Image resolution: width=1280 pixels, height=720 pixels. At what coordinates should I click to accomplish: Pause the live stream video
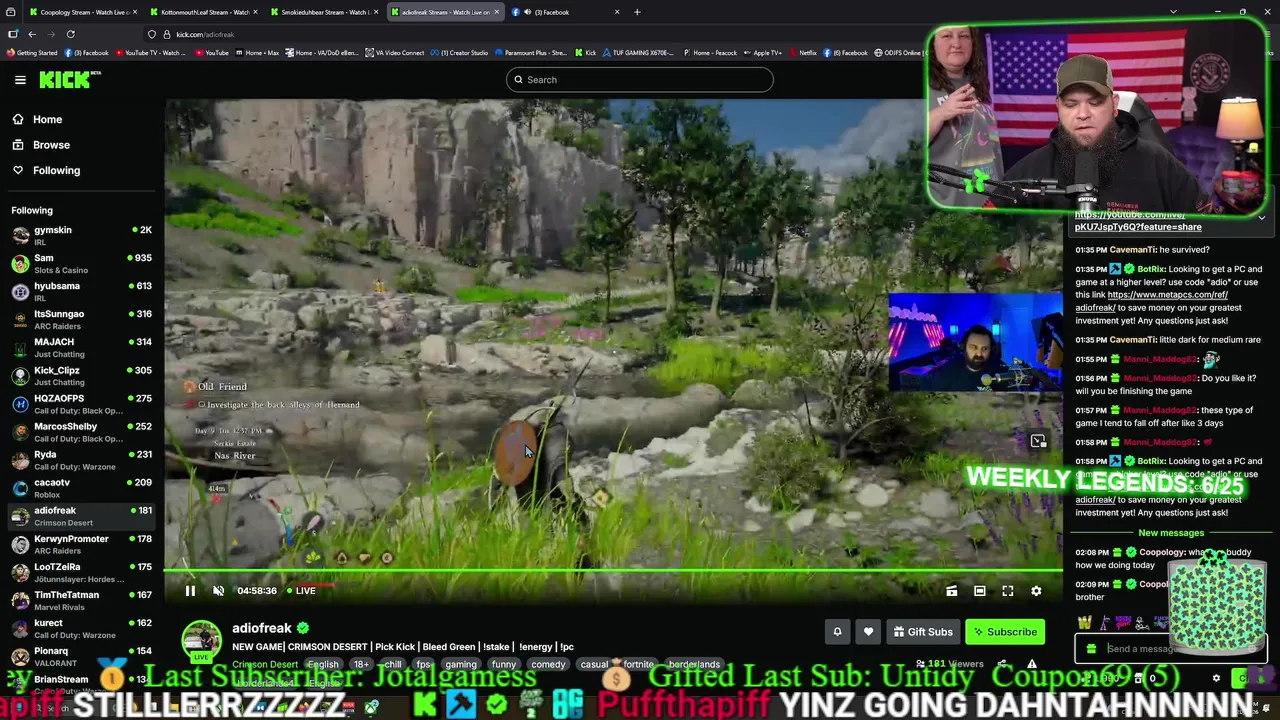click(x=190, y=591)
